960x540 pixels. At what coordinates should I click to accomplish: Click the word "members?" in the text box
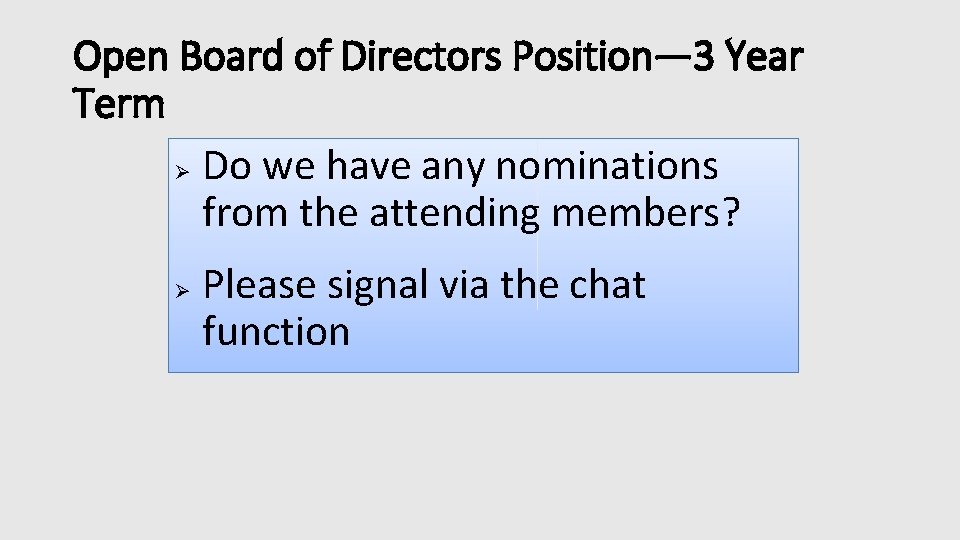(x=646, y=212)
